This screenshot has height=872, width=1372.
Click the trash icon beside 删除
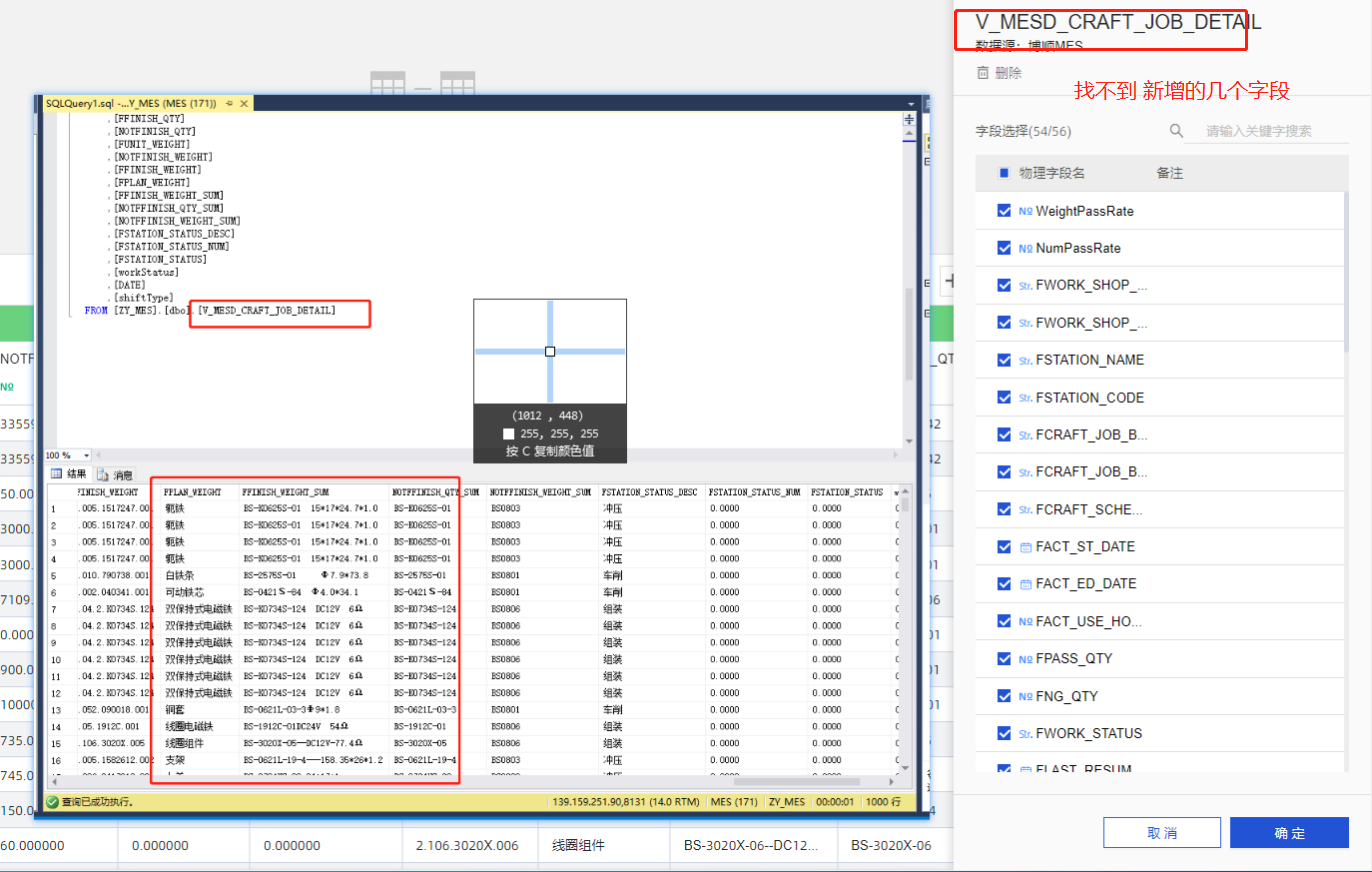[983, 73]
